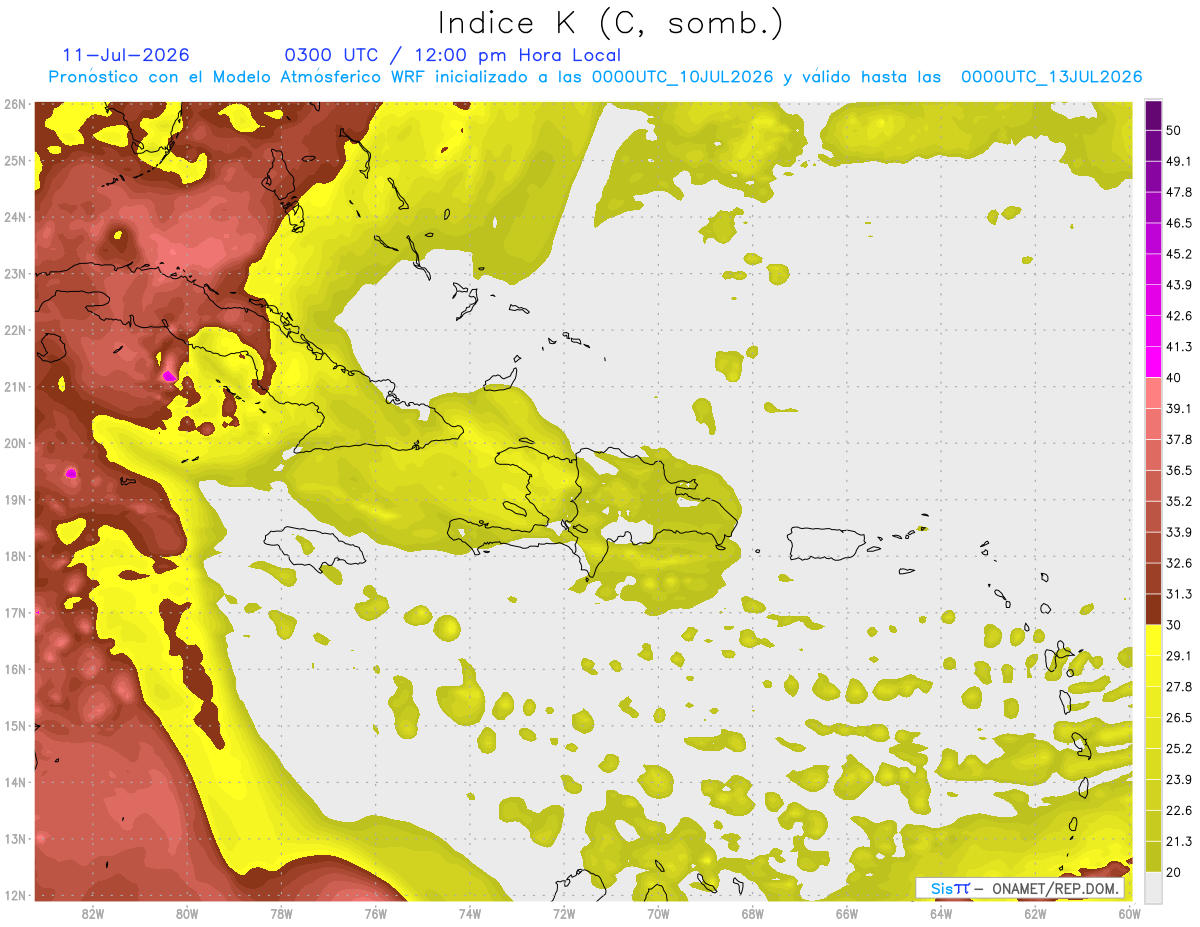Click the '41.3' color scale label
This screenshot has height=927, width=1200.
click(x=1179, y=347)
